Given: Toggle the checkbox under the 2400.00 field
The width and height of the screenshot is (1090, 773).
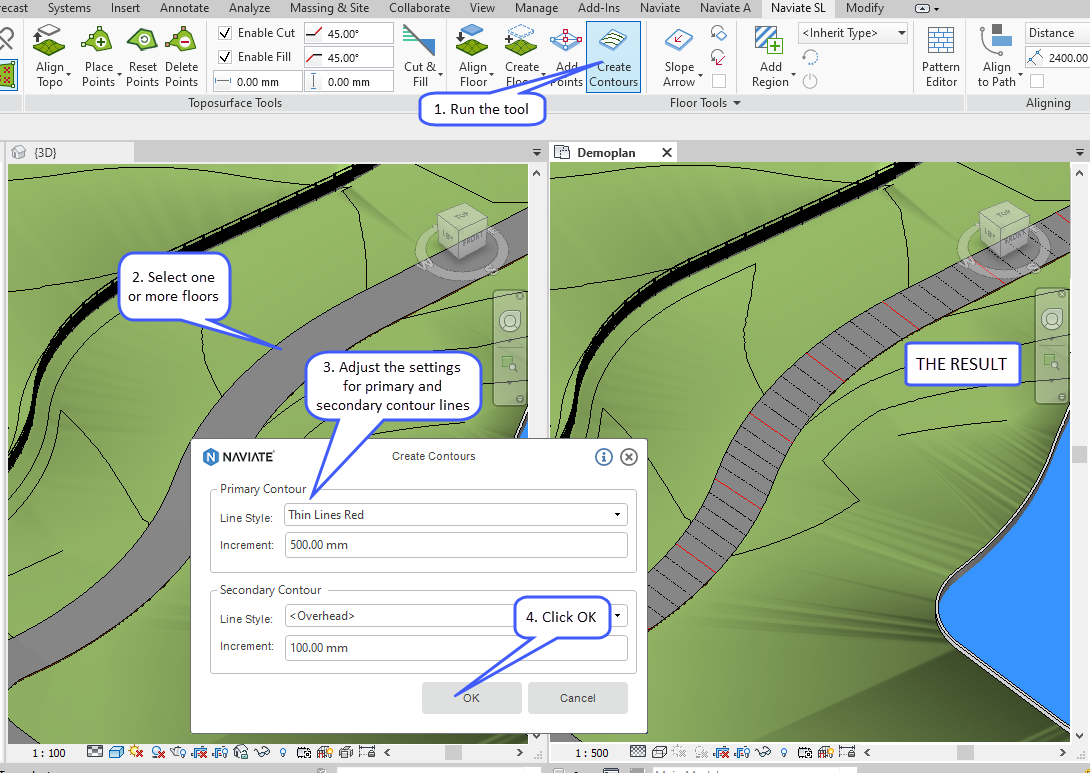Looking at the screenshot, I should tap(1036, 81).
